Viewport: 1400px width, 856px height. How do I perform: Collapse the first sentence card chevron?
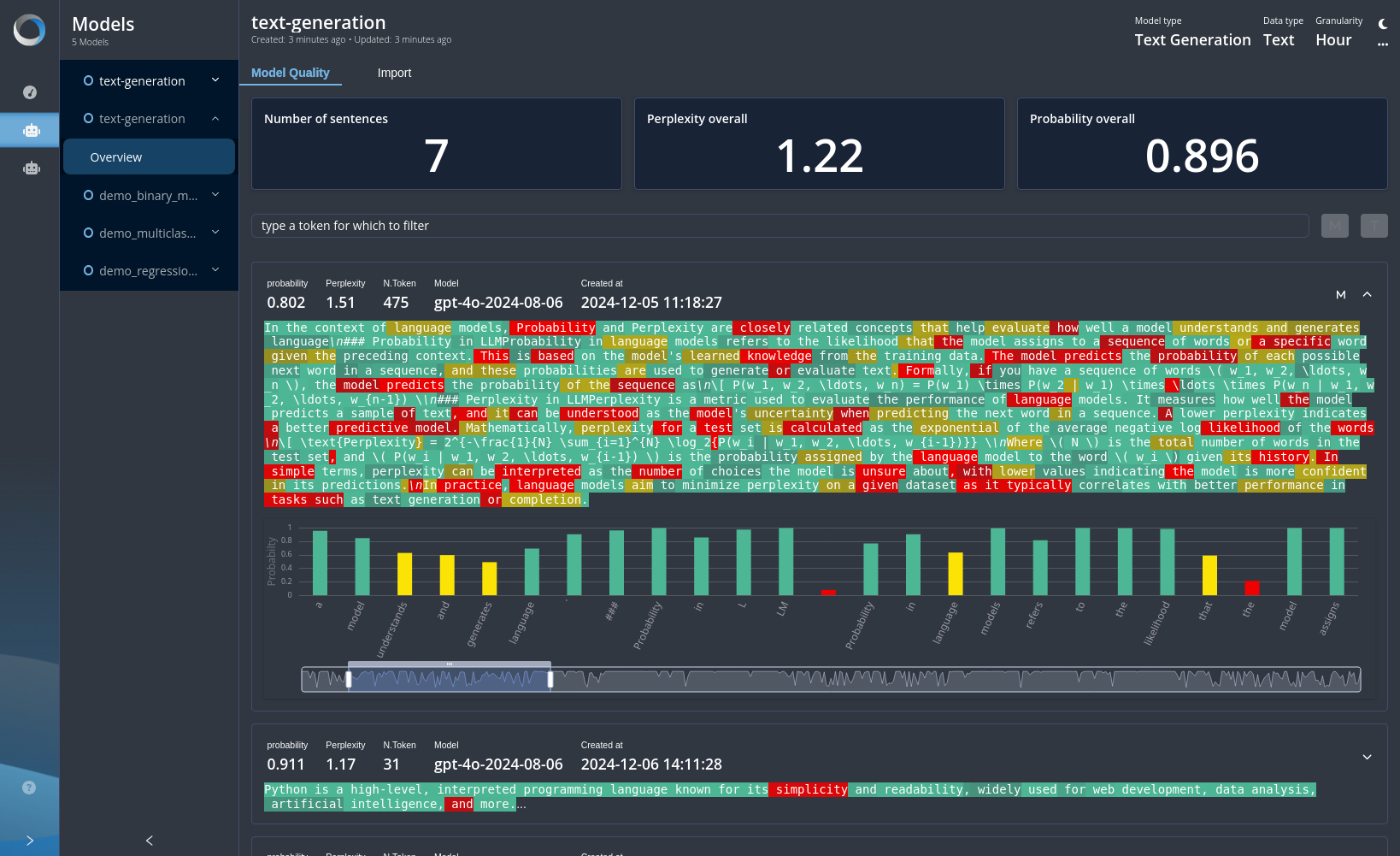pos(1367,294)
